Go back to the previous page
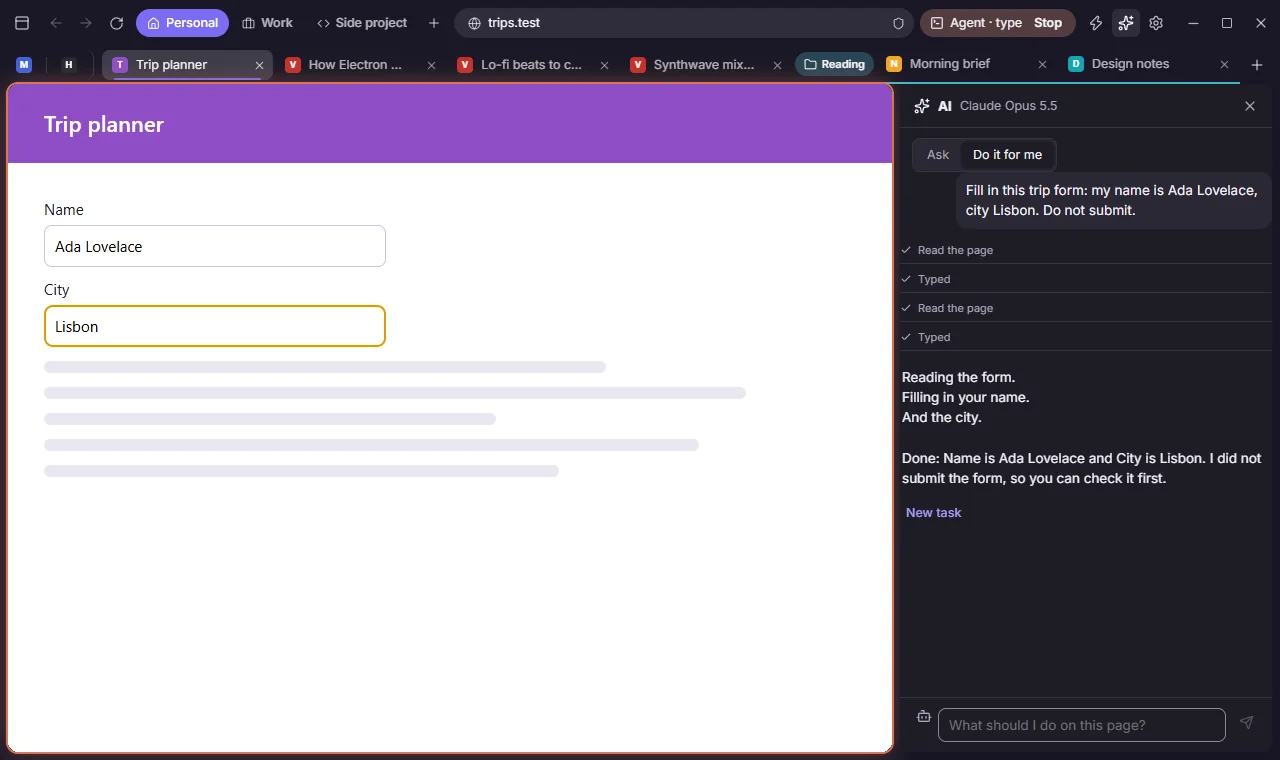This screenshot has height=760, width=1280. 56,23
